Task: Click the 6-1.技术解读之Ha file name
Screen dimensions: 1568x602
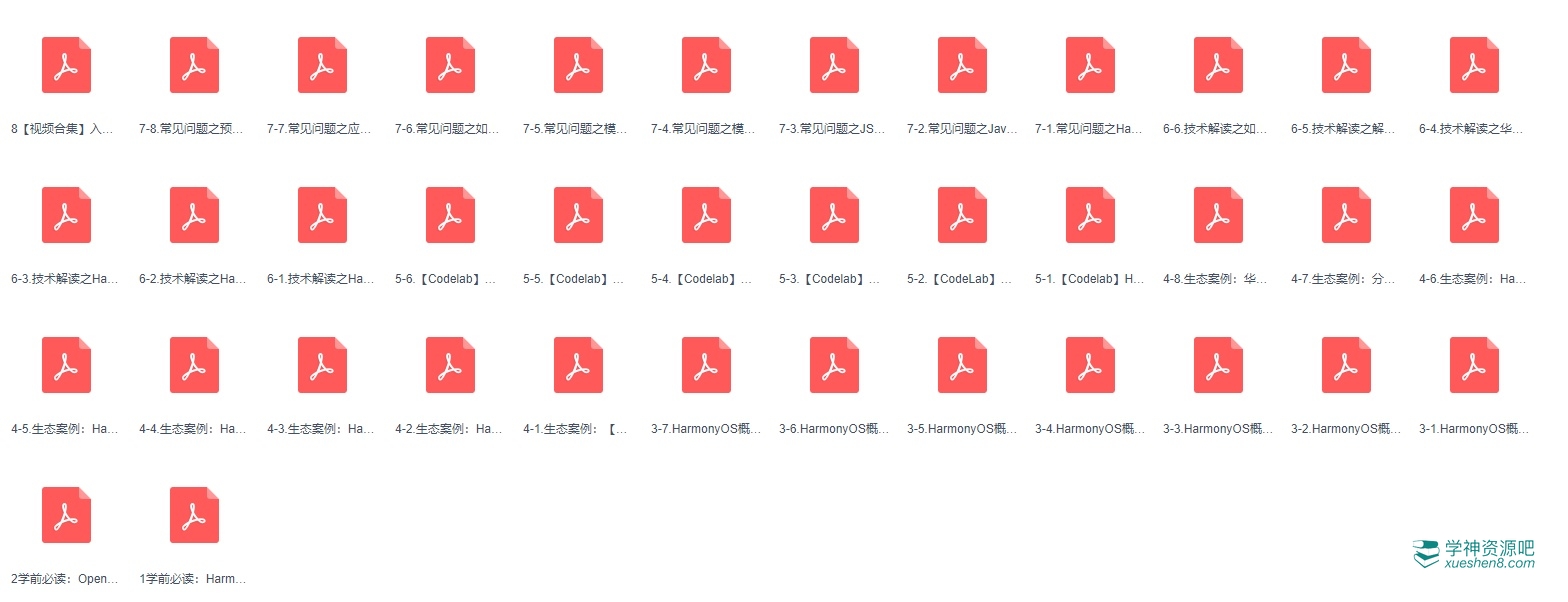Action: tap(320, 279)
